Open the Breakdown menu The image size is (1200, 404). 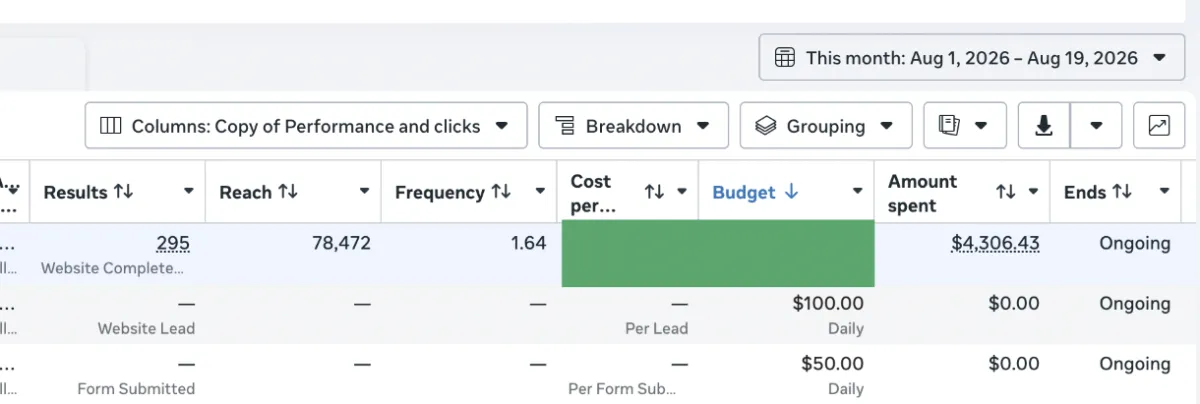pyautogui.click(x=633, y=126)
